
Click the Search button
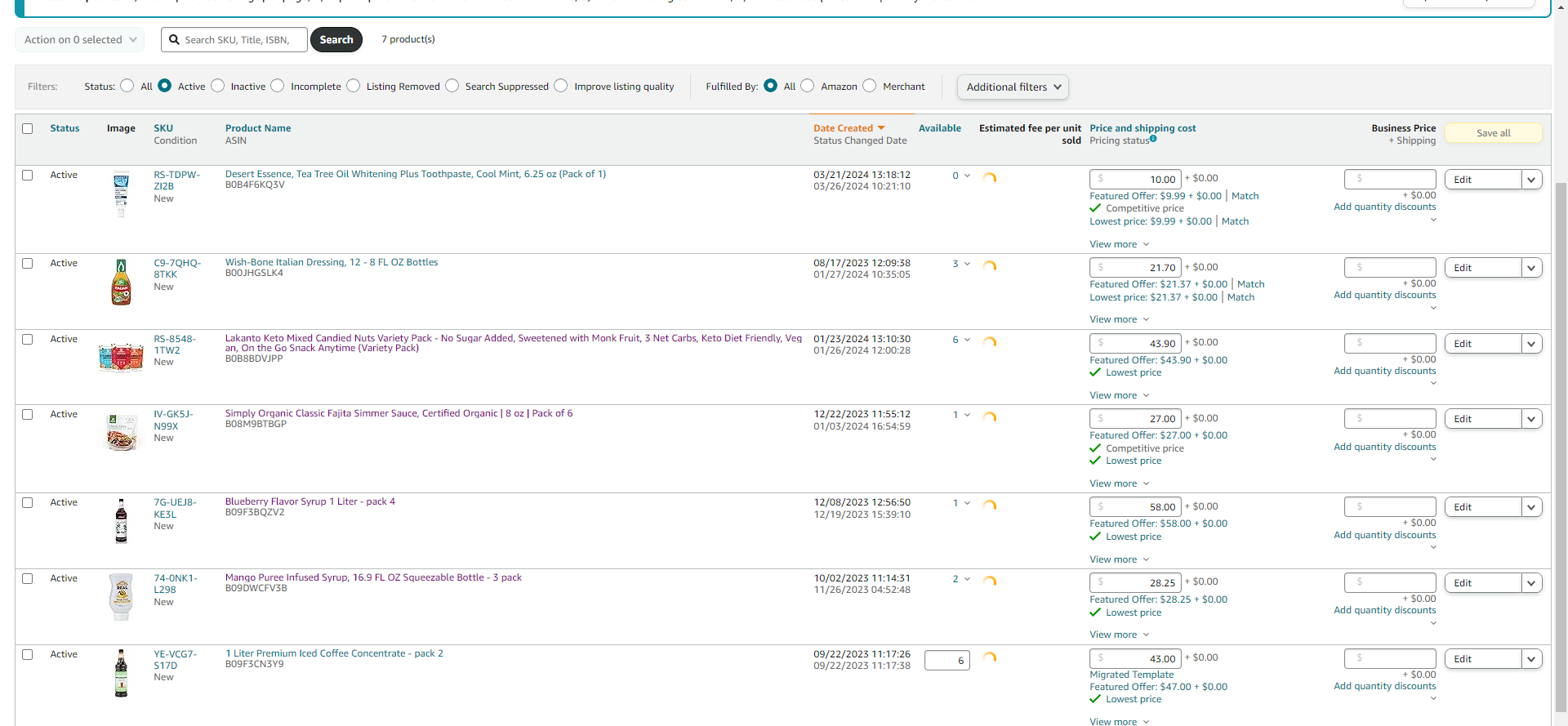336,39
